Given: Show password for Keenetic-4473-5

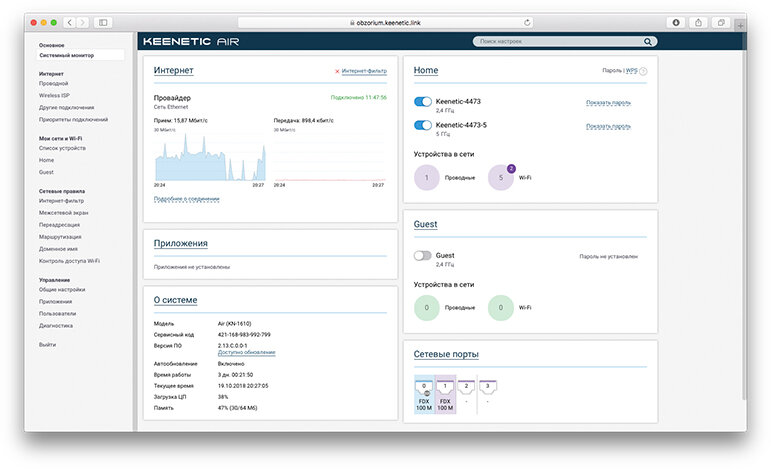Looking at the screenshot, I should pos(608,126).
